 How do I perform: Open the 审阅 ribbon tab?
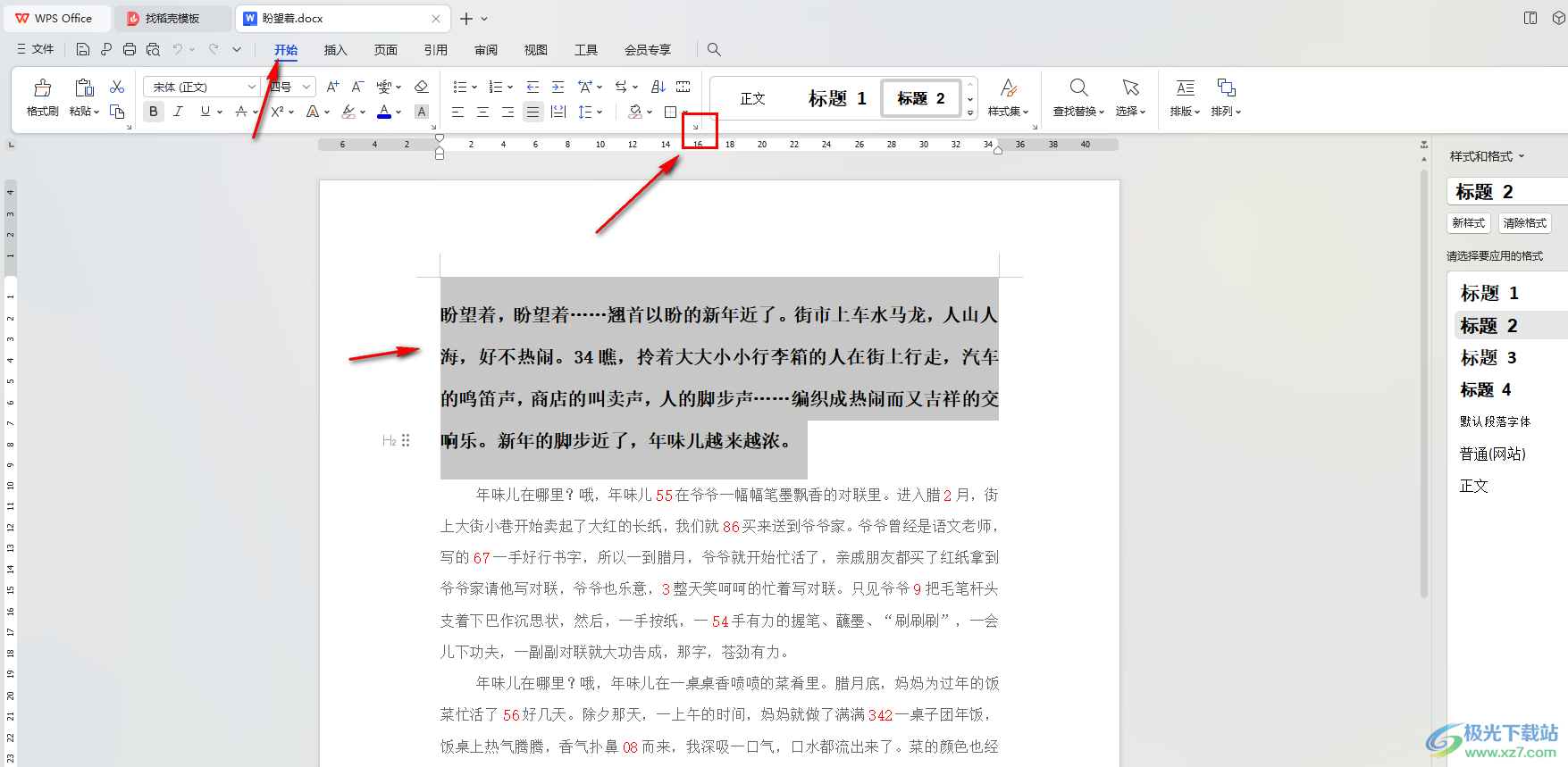click(486, 50)
